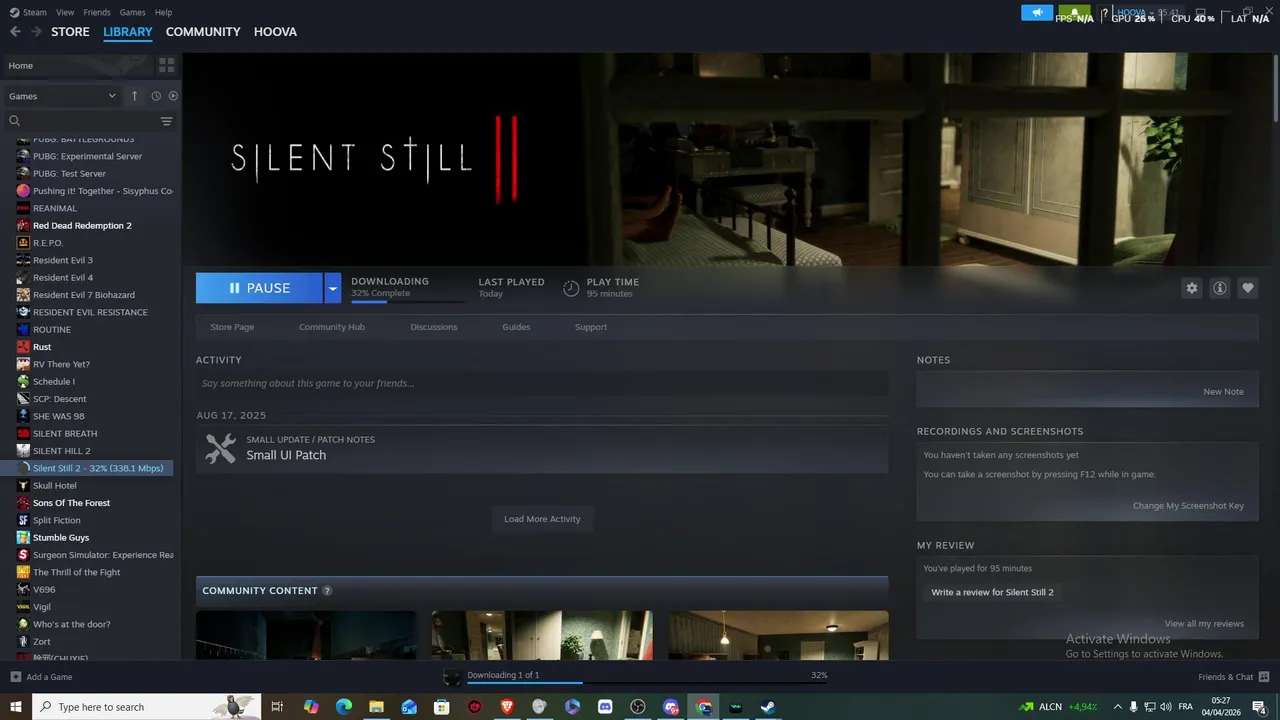Viewport: 1280px width, 720px height.
Task: Open the middle community content thumbnail
Action: tap(542, 635)
